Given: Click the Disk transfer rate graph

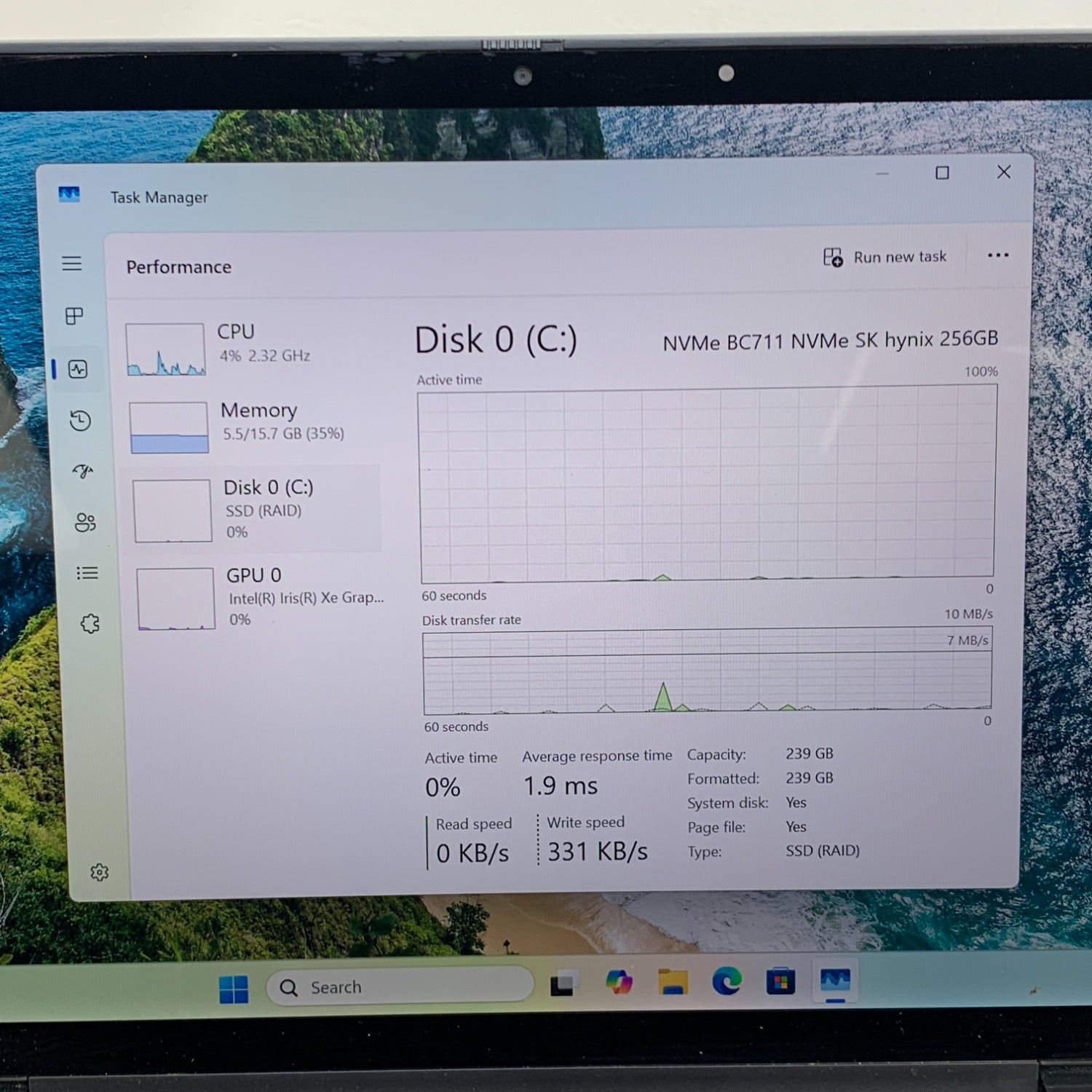Looking at the screenshot, I should (707, 673).
